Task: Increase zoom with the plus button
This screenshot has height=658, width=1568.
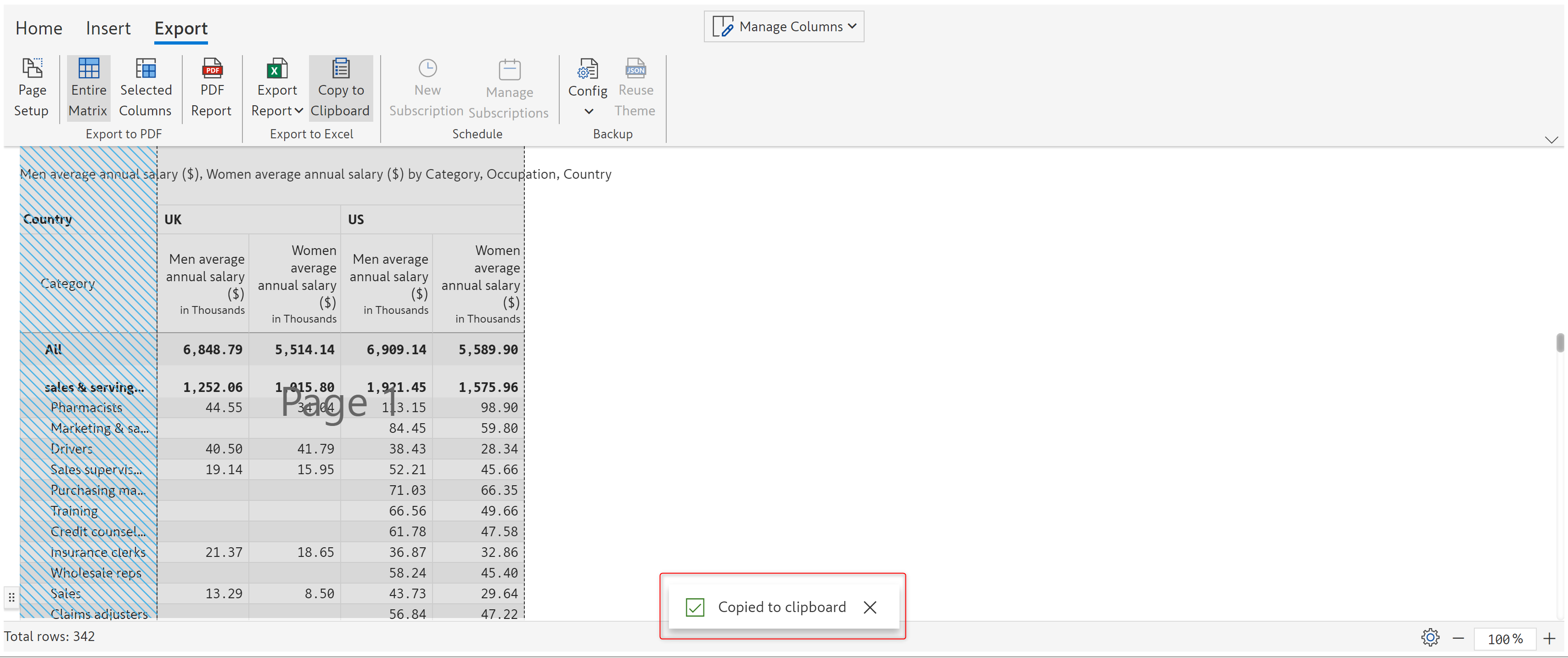Action: tap(1550, 639)
